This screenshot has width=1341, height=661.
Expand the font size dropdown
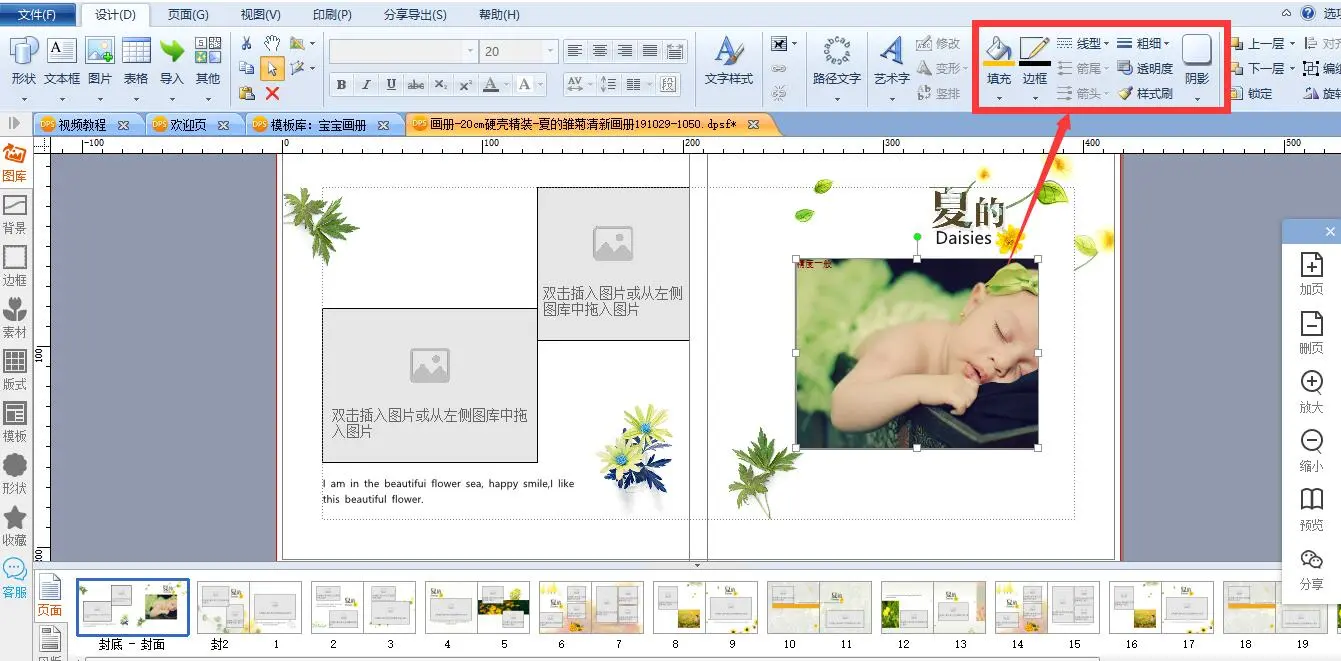click(549, 51)
